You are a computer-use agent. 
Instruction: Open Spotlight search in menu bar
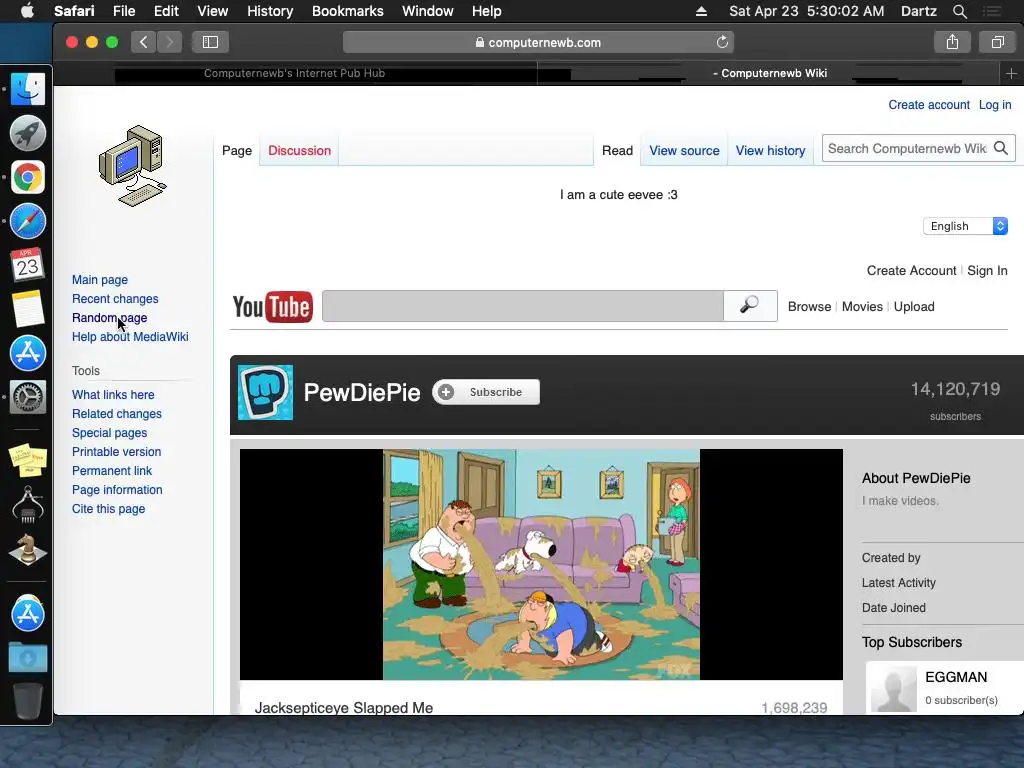coord(959,11)
